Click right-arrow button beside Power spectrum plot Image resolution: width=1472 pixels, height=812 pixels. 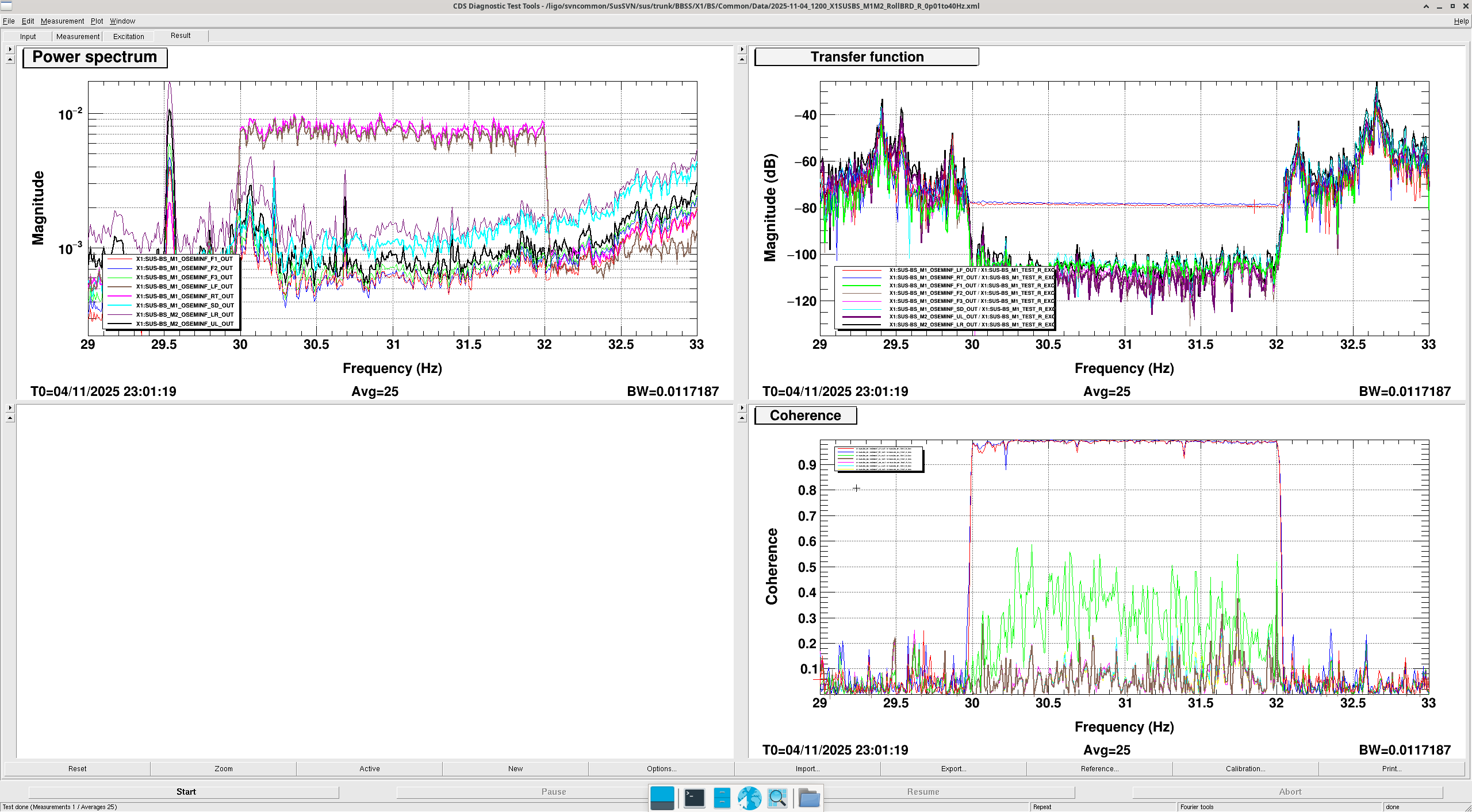pyautogui.click(x=10, y=49)
